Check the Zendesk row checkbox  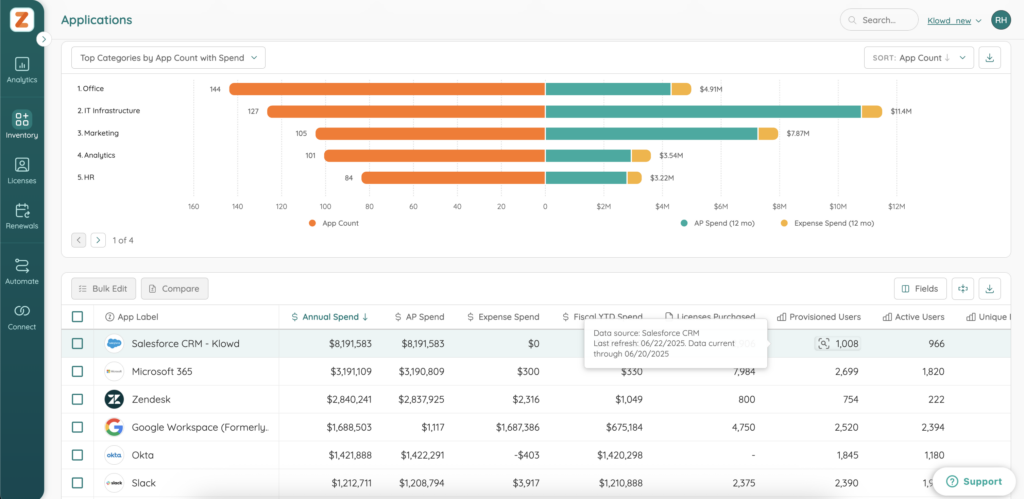tap(78, 399)
